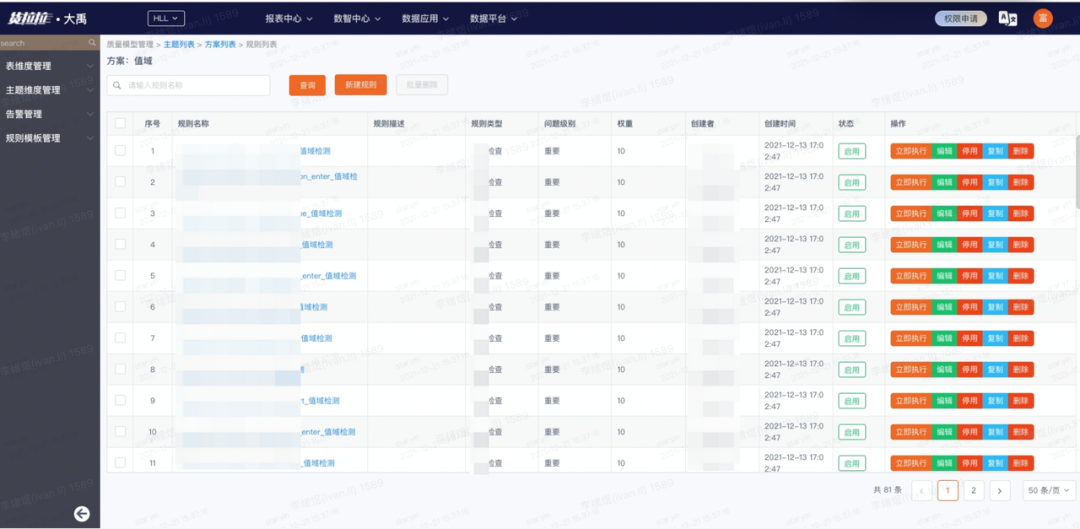The width and height of the screenshot is (1080, 529).
Task: Click 删除 for row 11
Action: pos(1021,463)
